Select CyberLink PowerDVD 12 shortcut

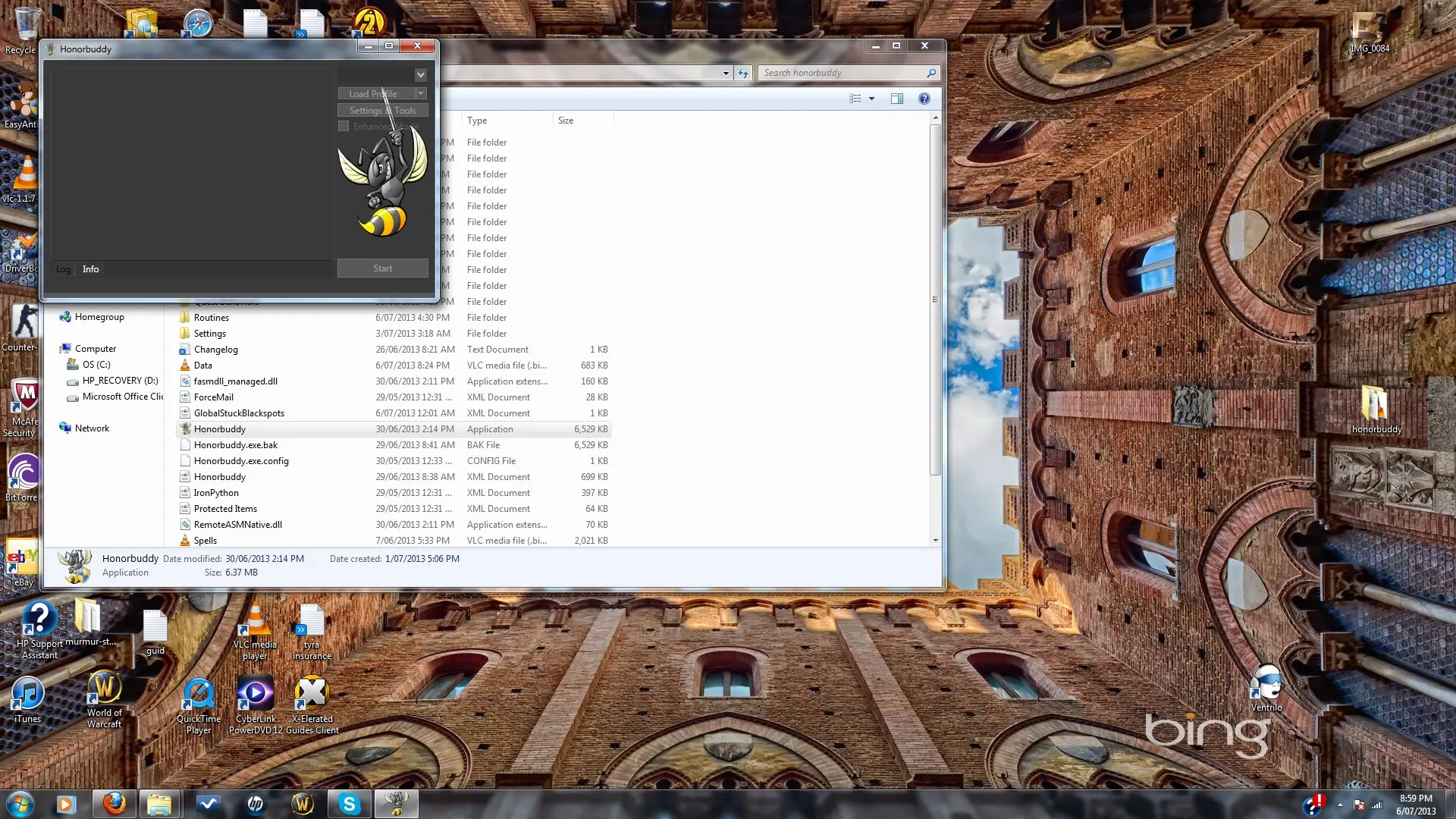coord(256,707)
